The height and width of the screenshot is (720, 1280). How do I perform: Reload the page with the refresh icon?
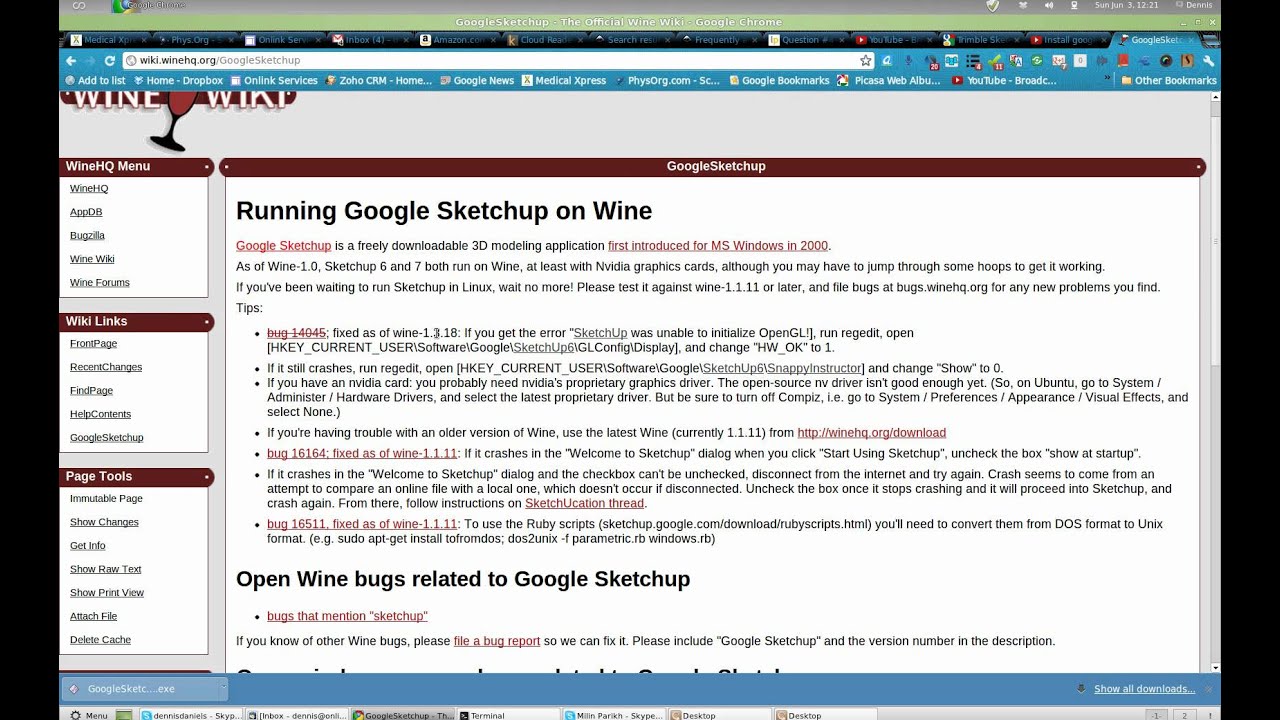click(109, 61)
